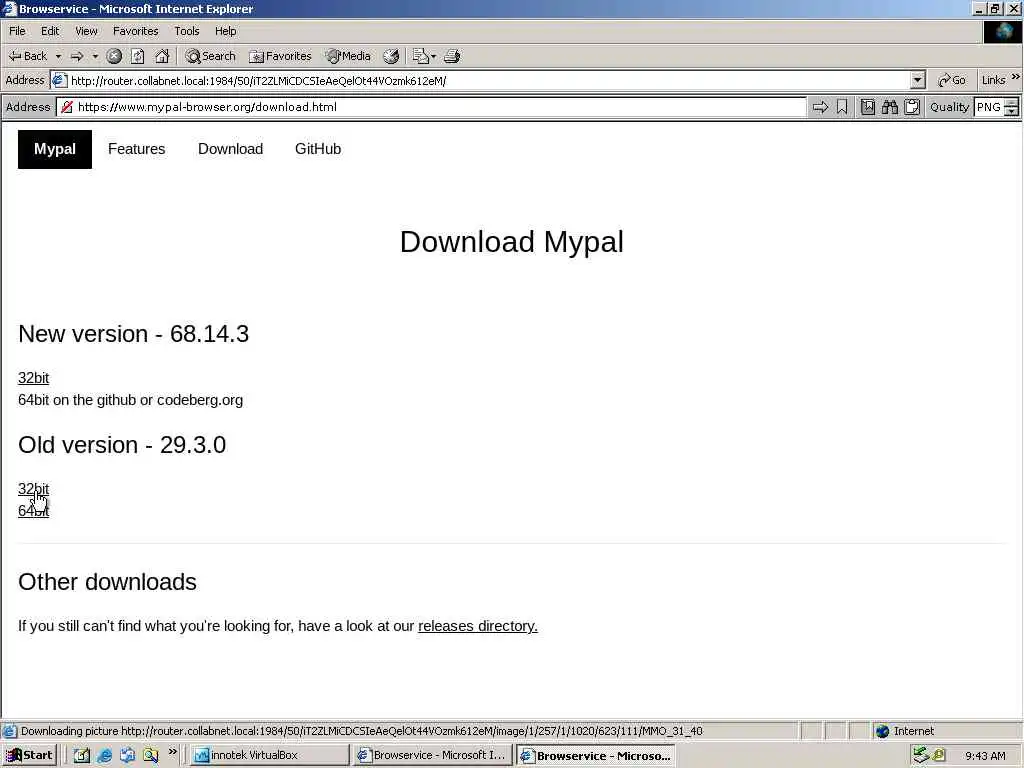Click the Browservice bookmark icon
Screen dimensions: 1024x768
[842, 107]
